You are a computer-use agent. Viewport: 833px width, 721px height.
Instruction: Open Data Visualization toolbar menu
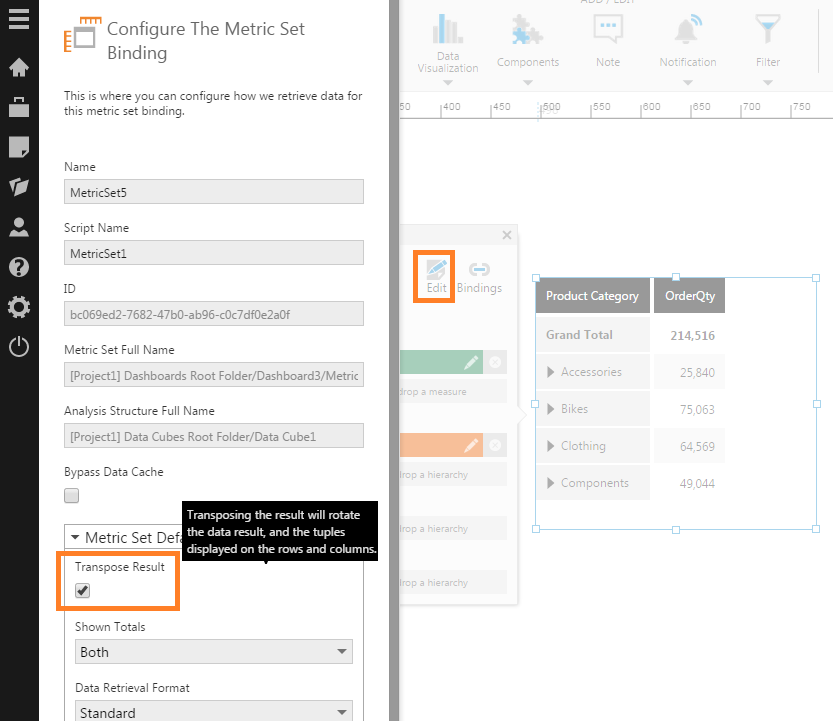coord(448,45)
